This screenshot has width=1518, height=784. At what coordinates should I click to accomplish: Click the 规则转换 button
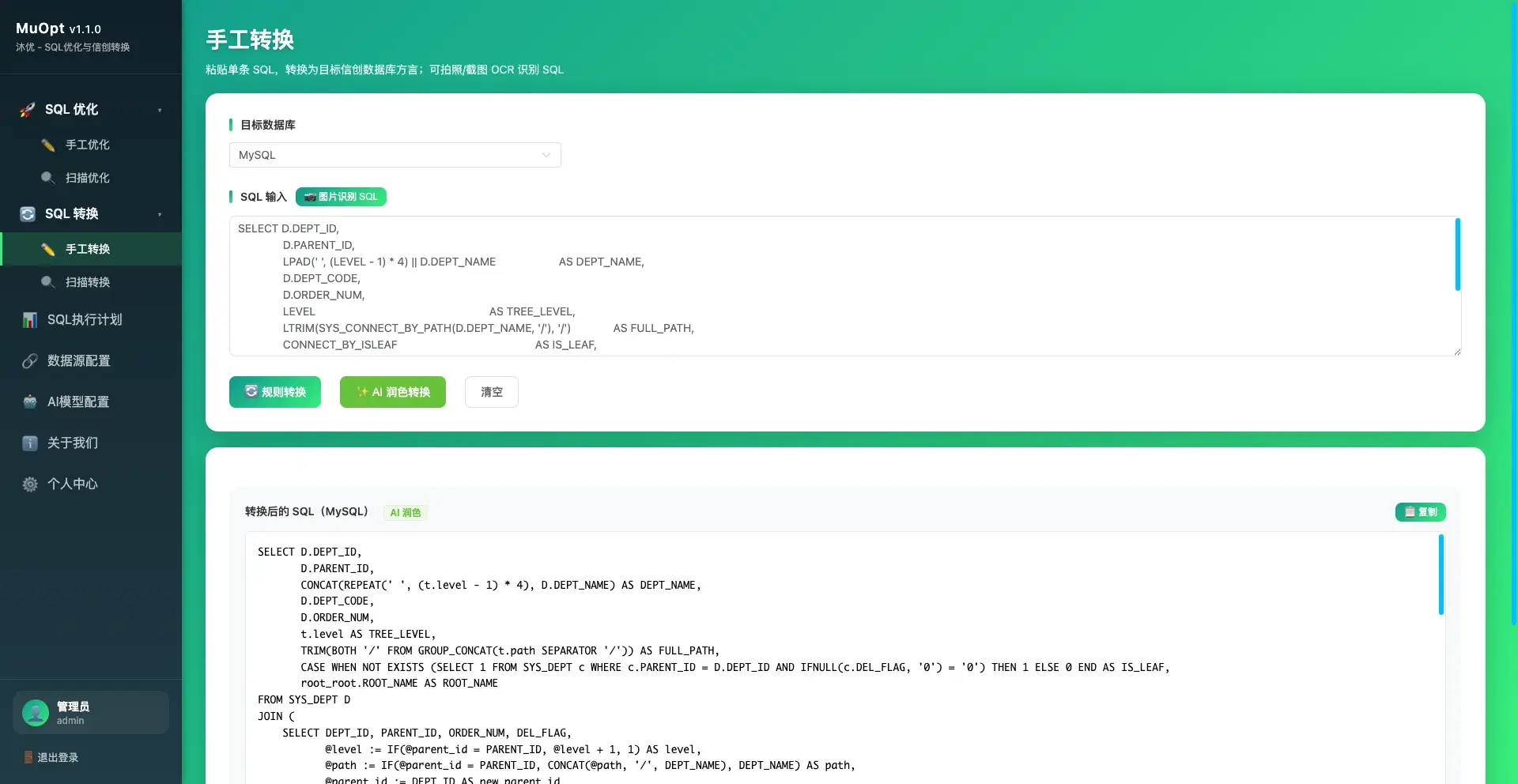pos(275,392)
